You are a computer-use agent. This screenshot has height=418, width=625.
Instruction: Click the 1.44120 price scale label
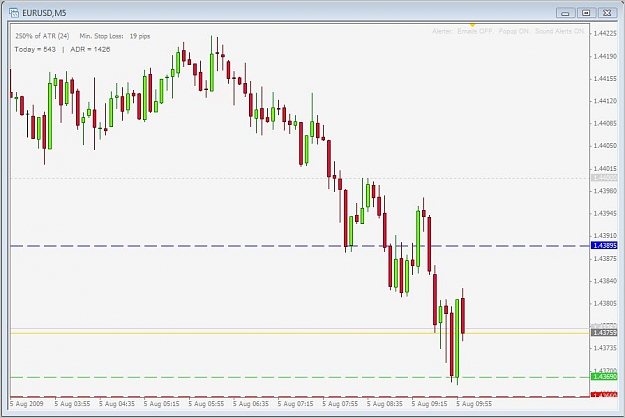point(605,101)
